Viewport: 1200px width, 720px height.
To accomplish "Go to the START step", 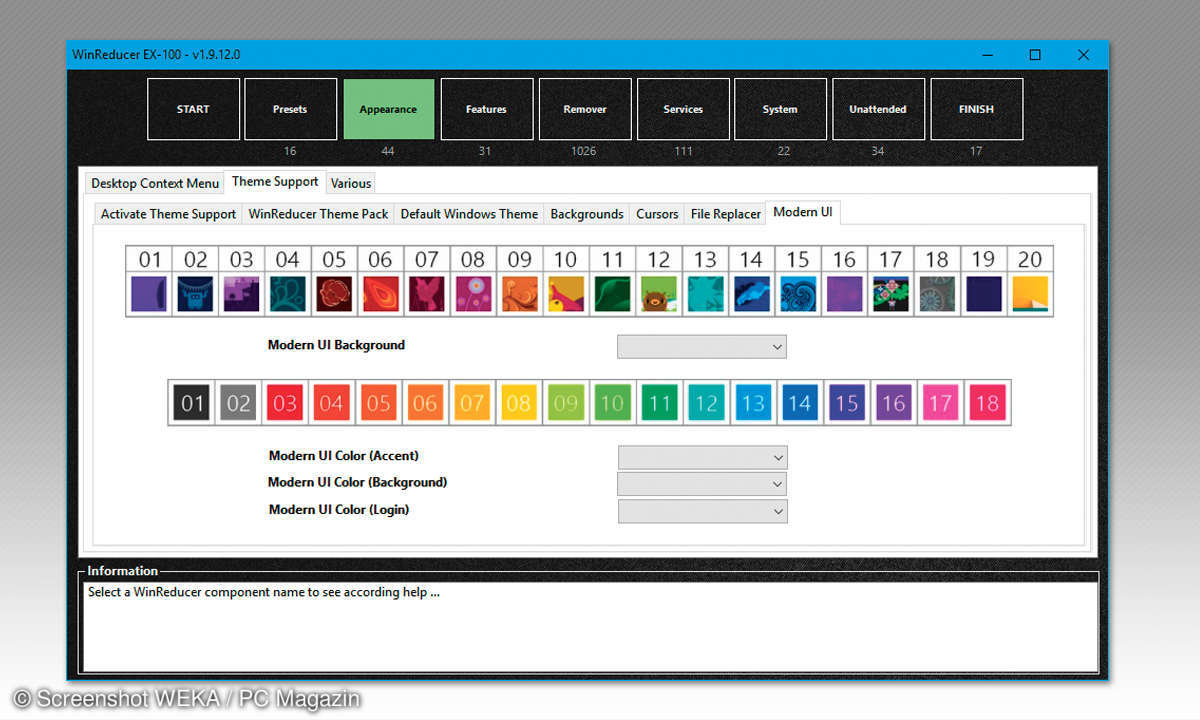I will (x=193, y=109).
